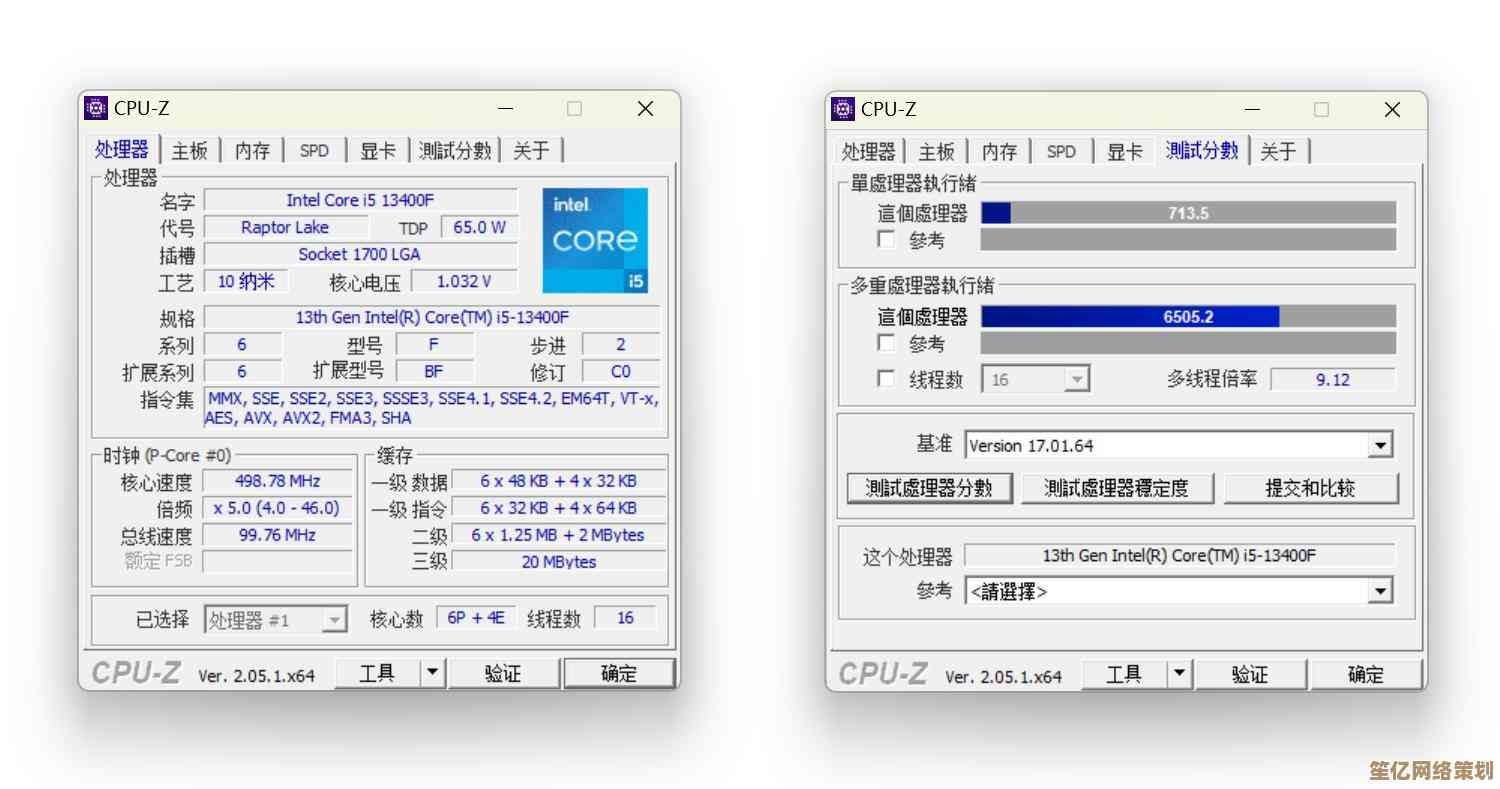
Task: Enable the 參考 checkbox under single-thread section
Action: pos(886,240)
